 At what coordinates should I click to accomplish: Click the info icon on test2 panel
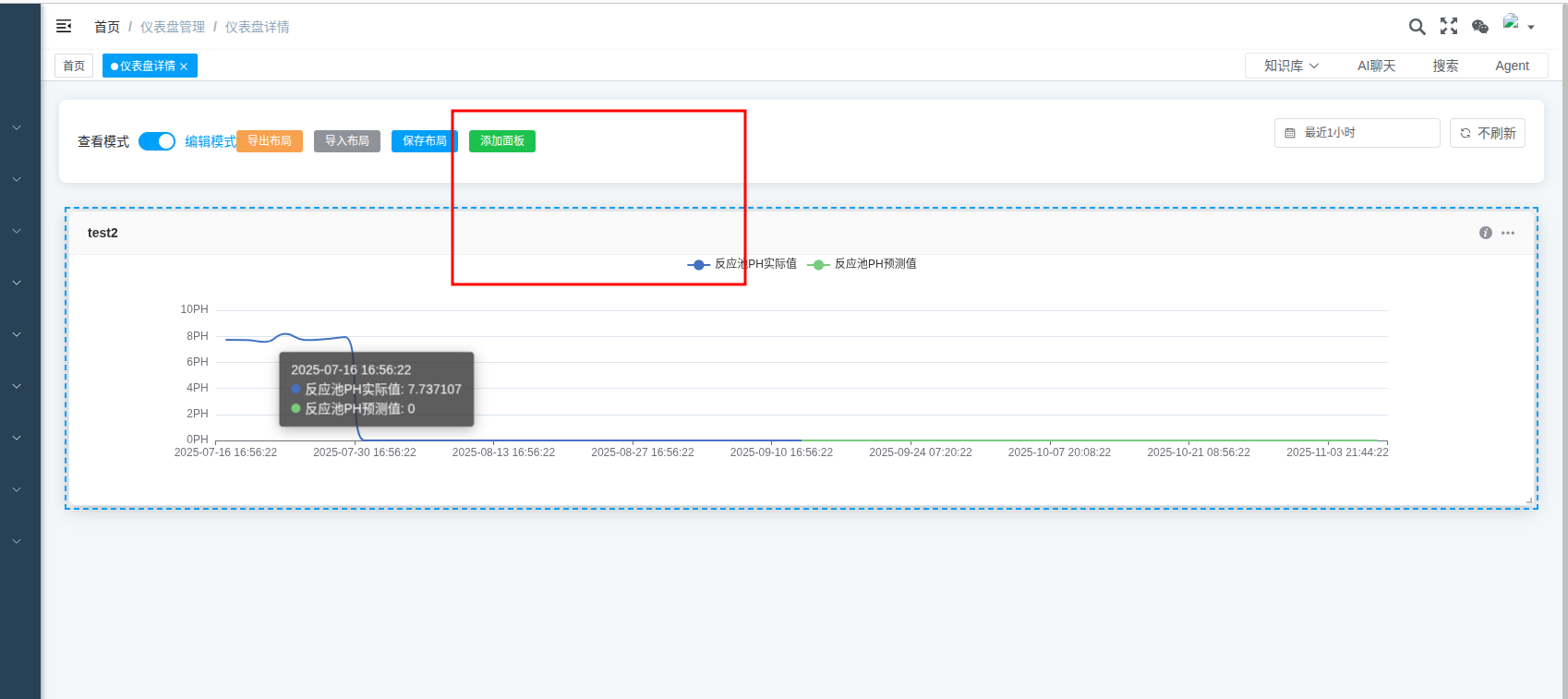point(1486,233)
